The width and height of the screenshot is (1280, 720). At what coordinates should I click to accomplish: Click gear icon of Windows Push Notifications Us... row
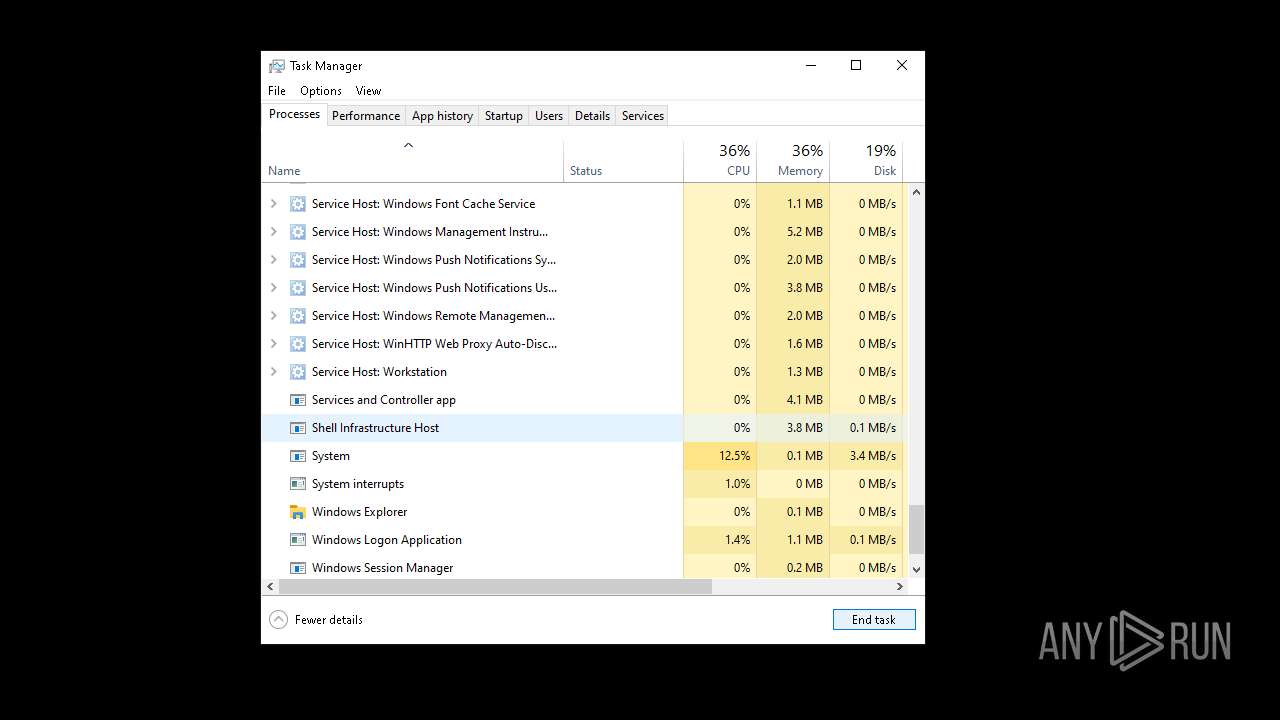pyautogui.click(x=297, y=288)
